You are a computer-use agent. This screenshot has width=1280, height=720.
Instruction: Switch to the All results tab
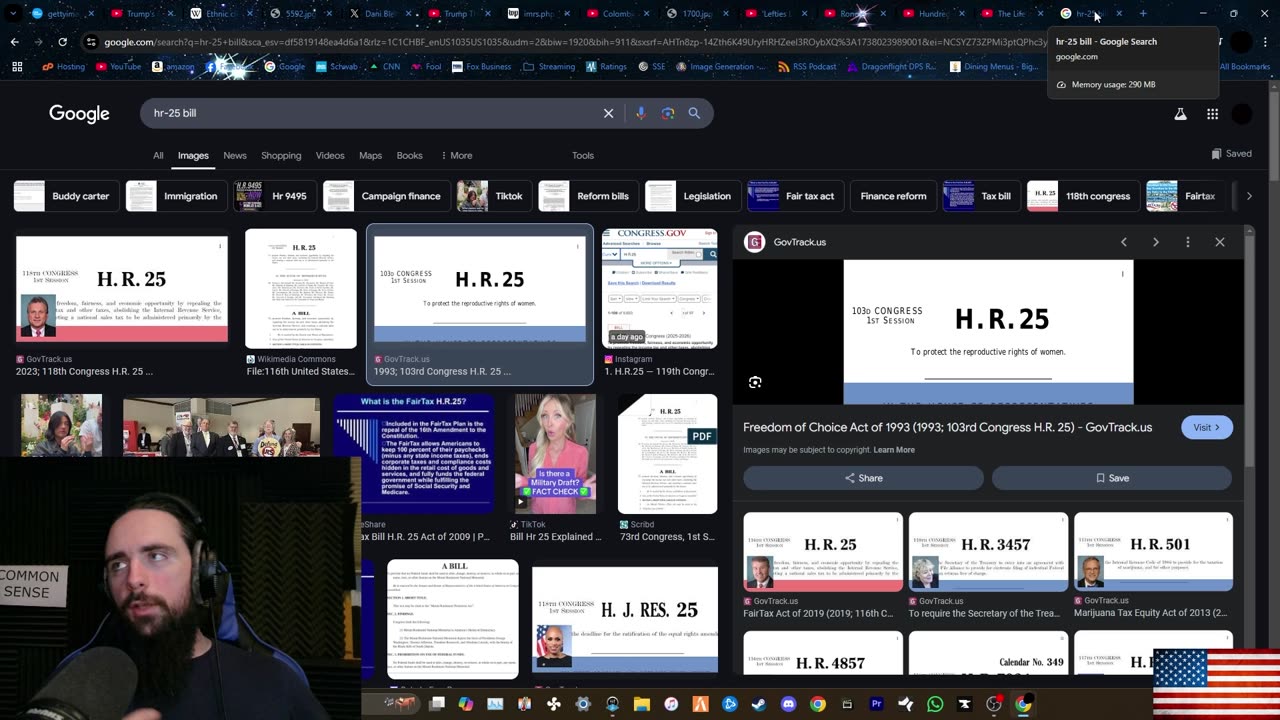[x=158, y=155]
